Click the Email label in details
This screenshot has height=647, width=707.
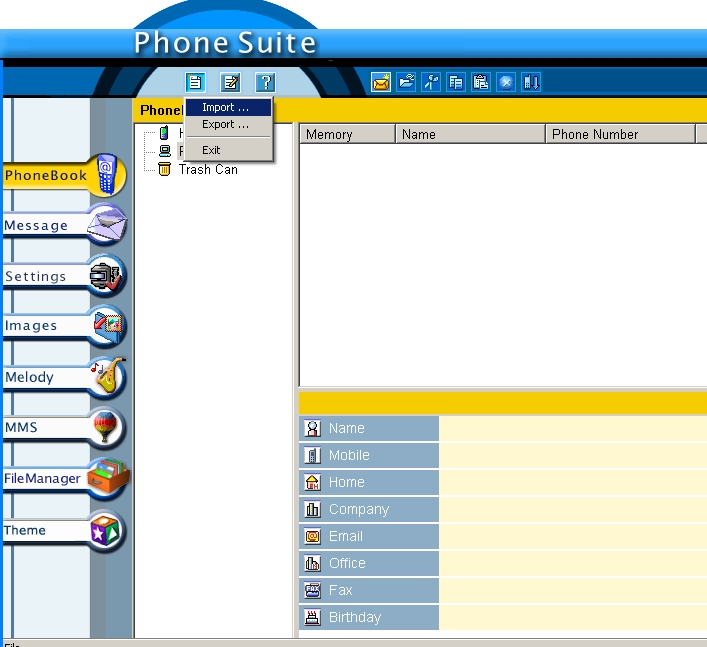(x=346, y=536)
